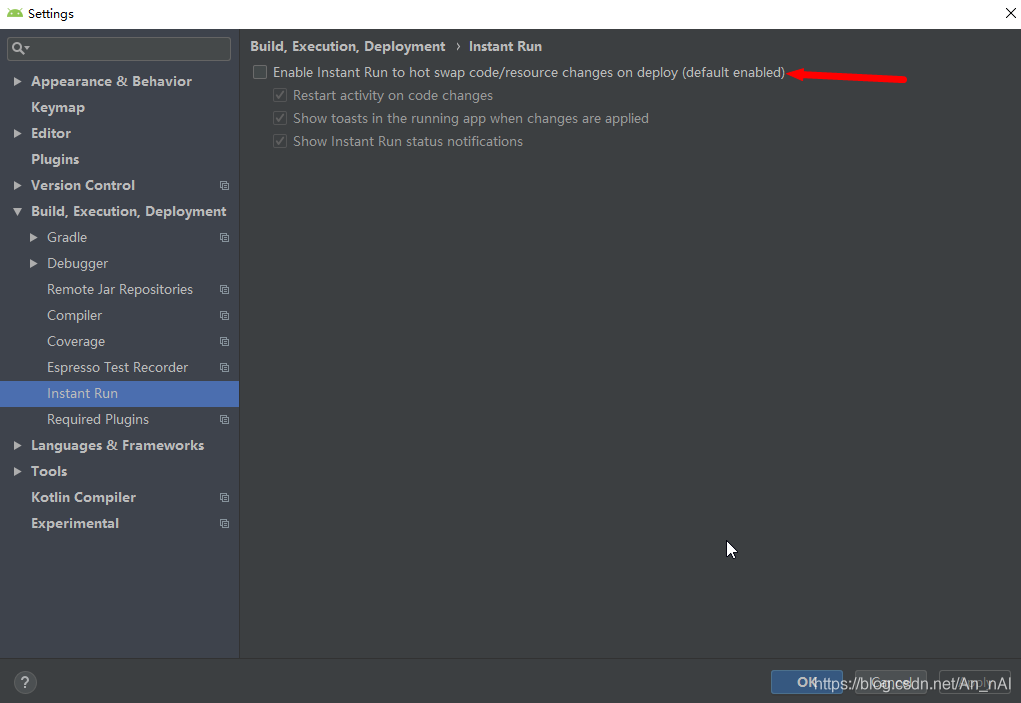This screenshot has width=1021, height=703.
Task: Close the Settings dialog window
Action: 1011,13
